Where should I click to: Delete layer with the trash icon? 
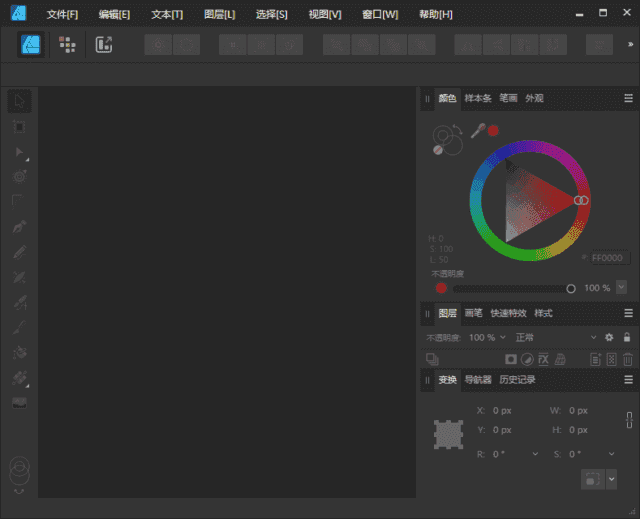628,359
